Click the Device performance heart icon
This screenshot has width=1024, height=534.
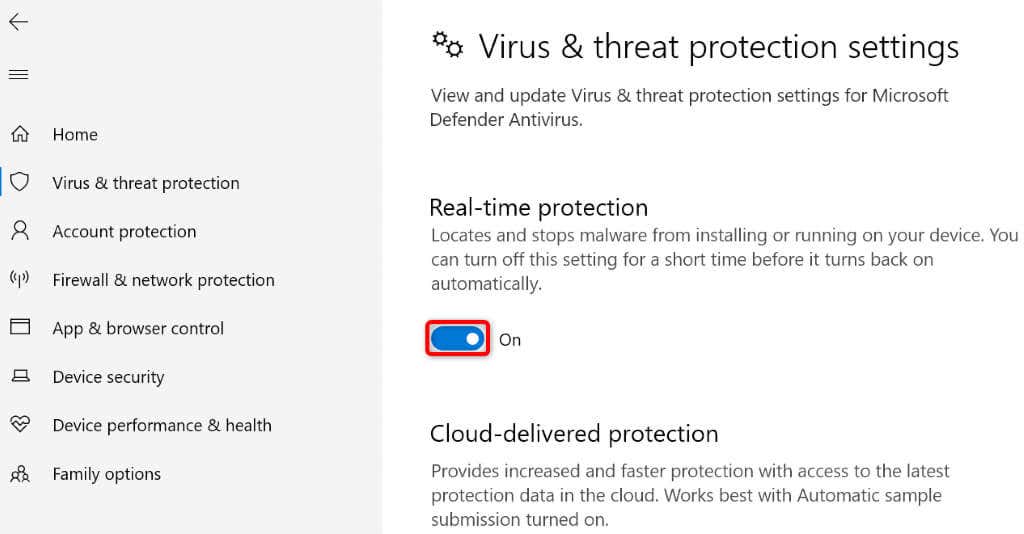coord(20,424)
